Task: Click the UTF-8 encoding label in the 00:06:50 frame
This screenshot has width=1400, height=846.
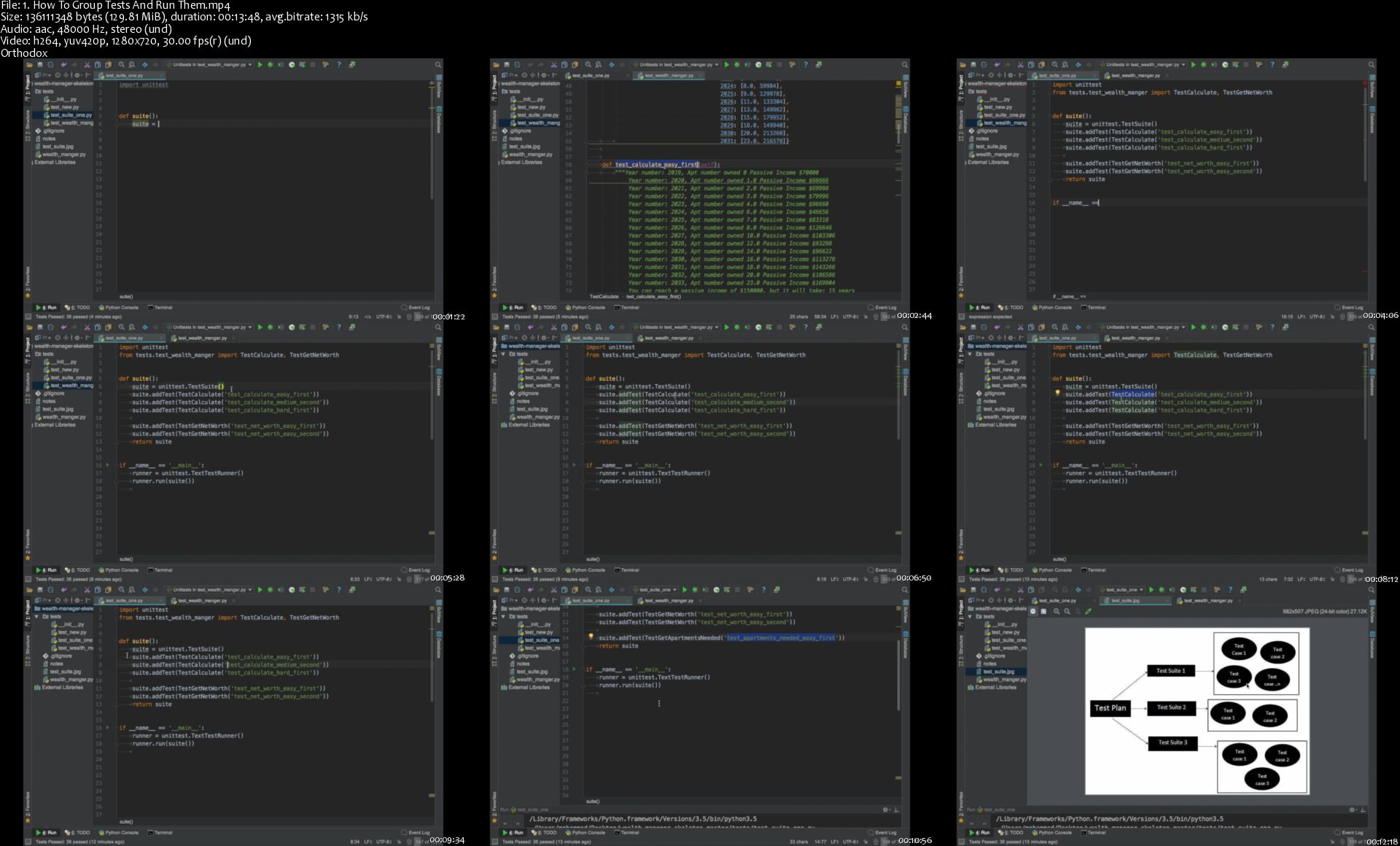Action: click(850, 579)
